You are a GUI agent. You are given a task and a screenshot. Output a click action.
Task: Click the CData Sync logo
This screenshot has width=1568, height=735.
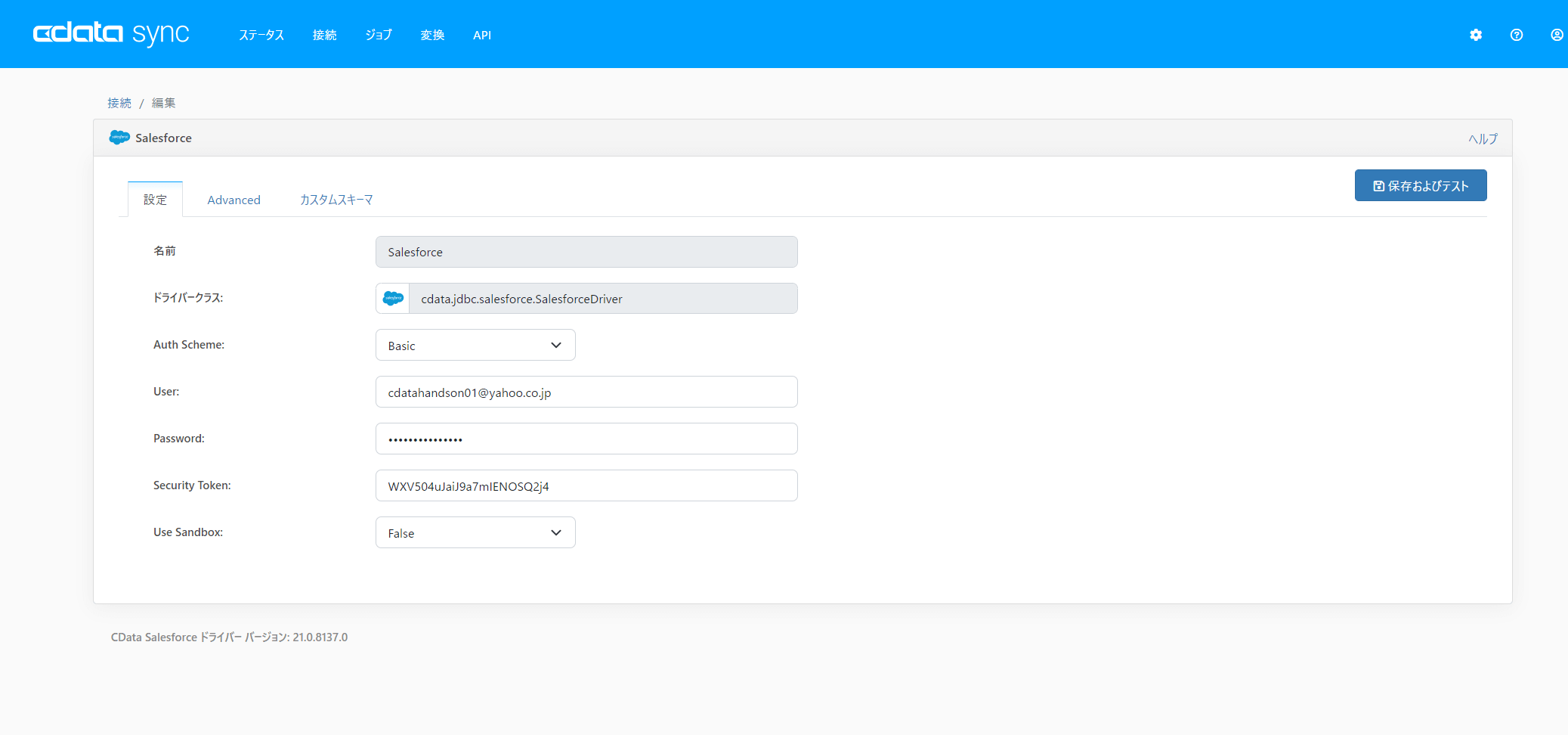(x=111, y=34)
